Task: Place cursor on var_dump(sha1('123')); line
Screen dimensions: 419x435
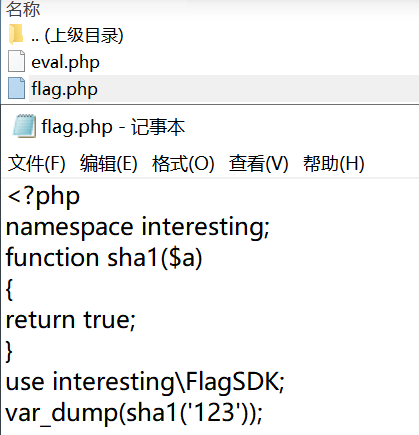Action: pyautogui.click(x=134, y=413)
